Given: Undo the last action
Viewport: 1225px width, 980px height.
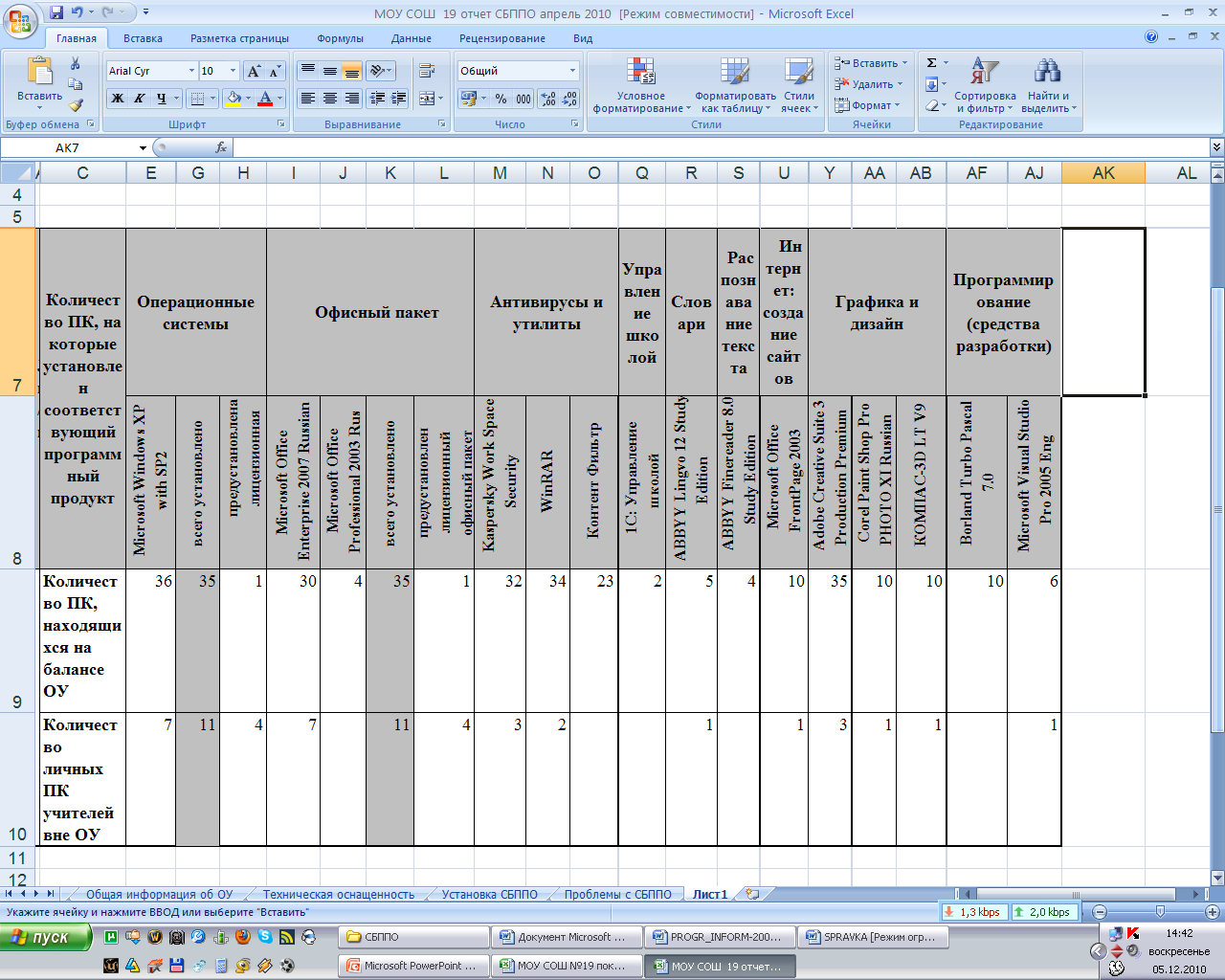Looking at the screenshot, I should [x=78, y=12].
